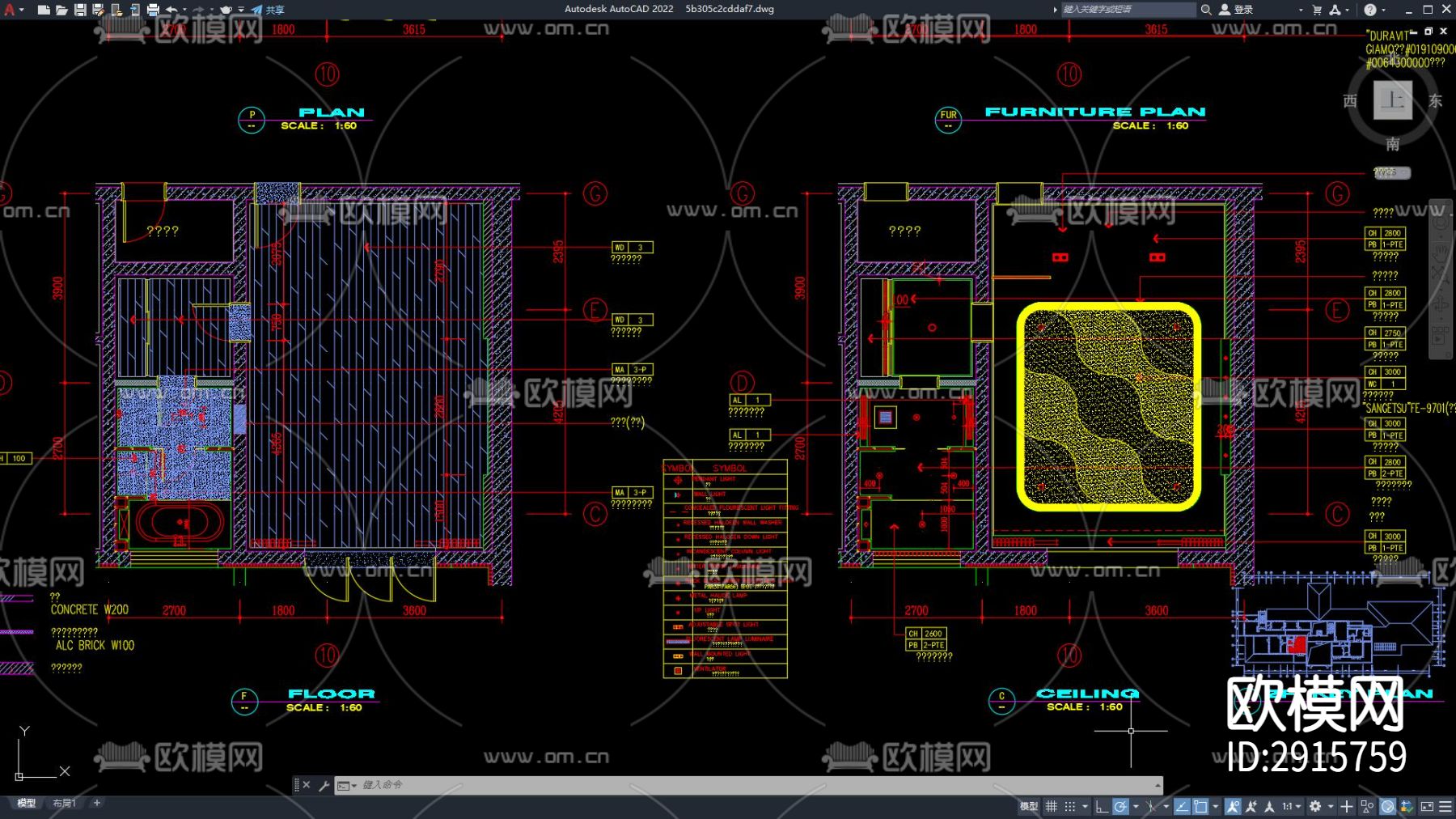Open the Help dropdown arrow
This screenshot has width=1456, height=819.
click(x=1384, y=10)
